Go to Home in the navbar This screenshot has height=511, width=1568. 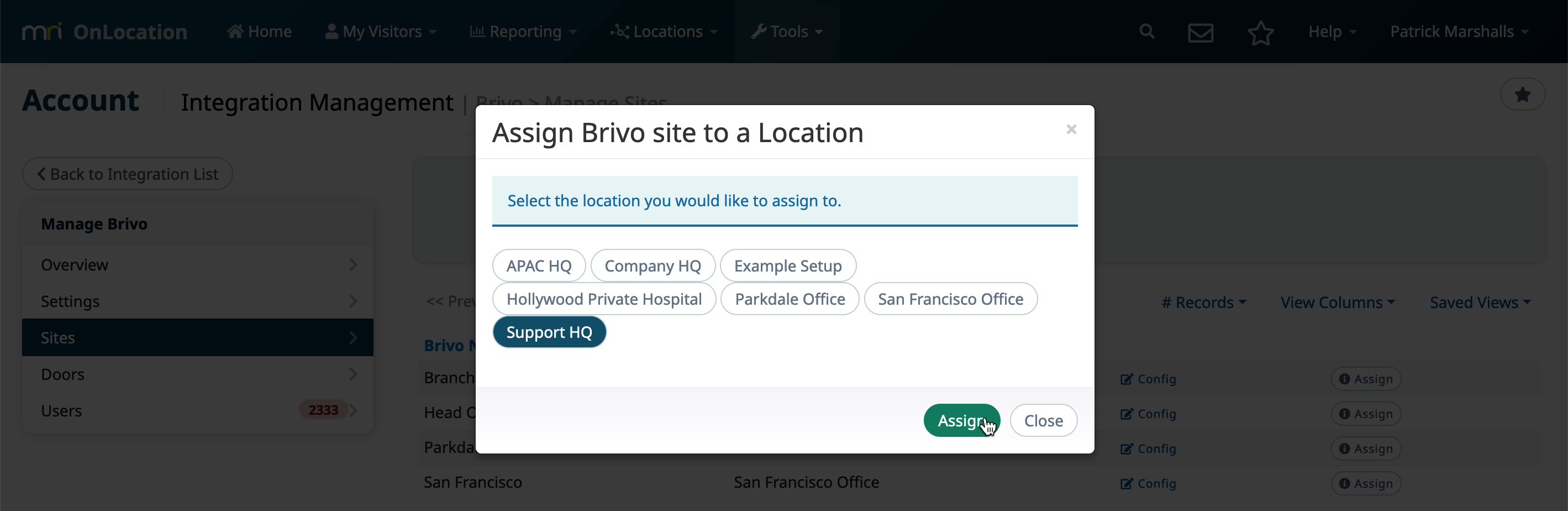coord(259,32)
